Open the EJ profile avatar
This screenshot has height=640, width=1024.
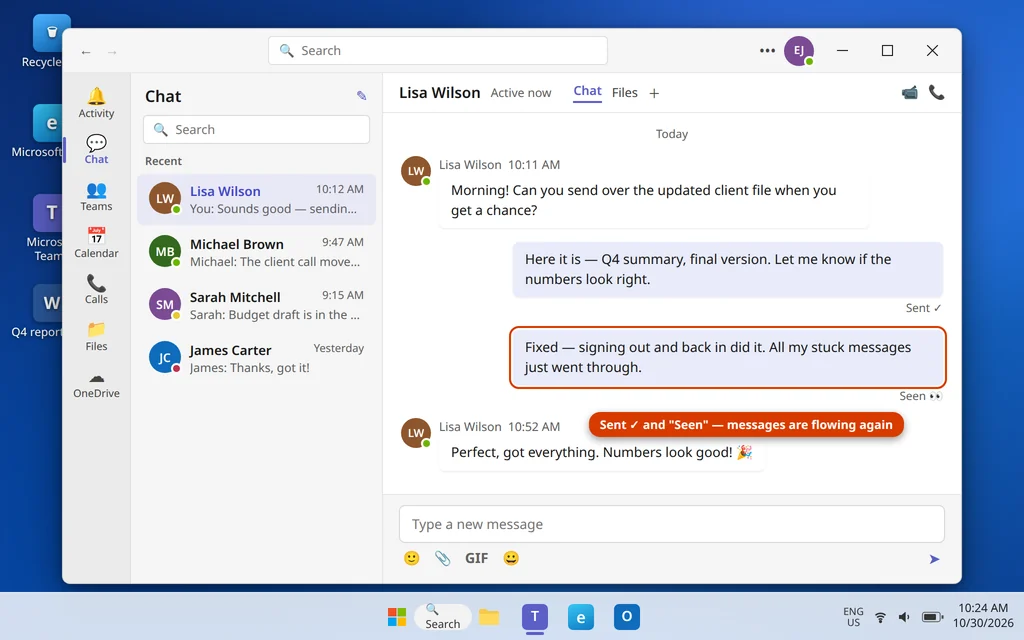pos(799,50)
